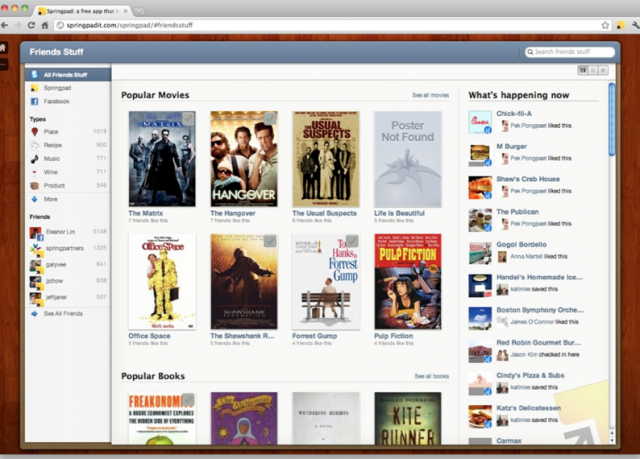Screen dimensions: 640x459
Task: Click garyvee's avatar
Action: coord(36,266)
